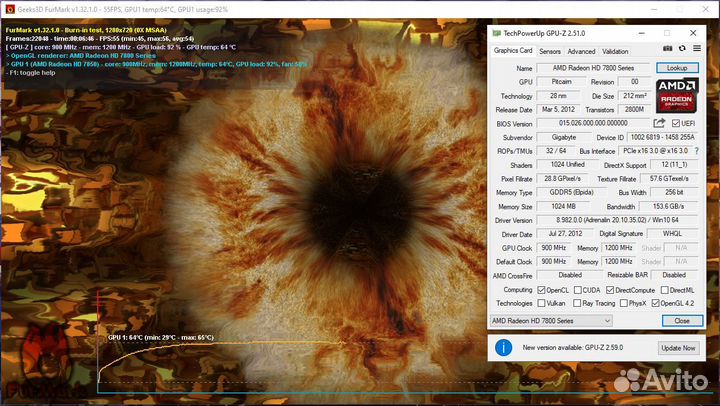Toggle the OpenCL checkbox
This screenshot has height=406, width=720.
tap(541, 290)
